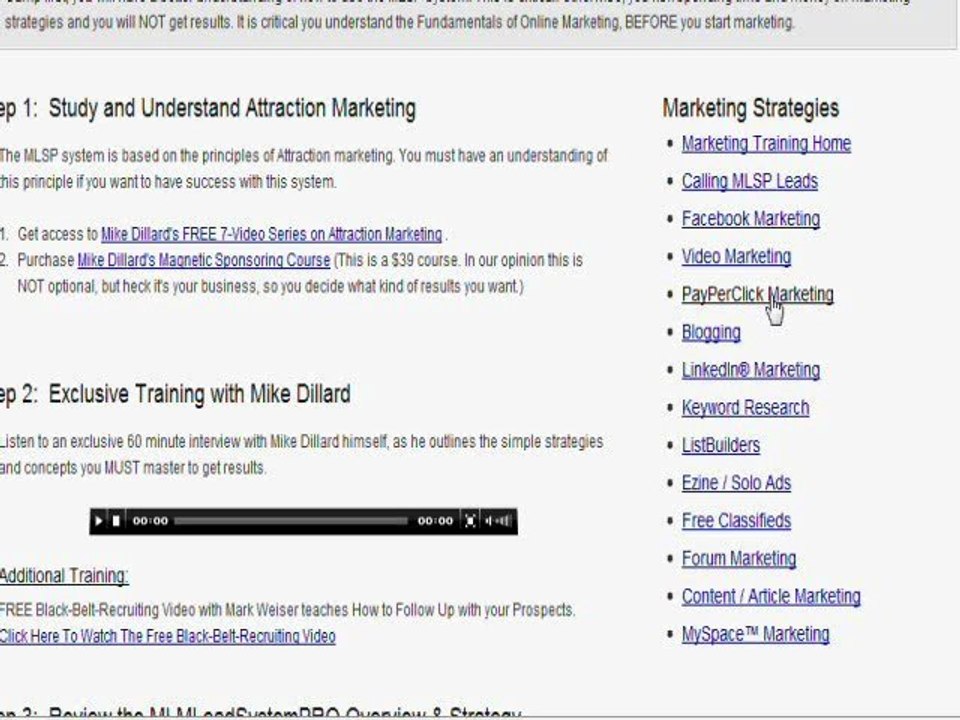Open the Blogging strategy link

711,332
